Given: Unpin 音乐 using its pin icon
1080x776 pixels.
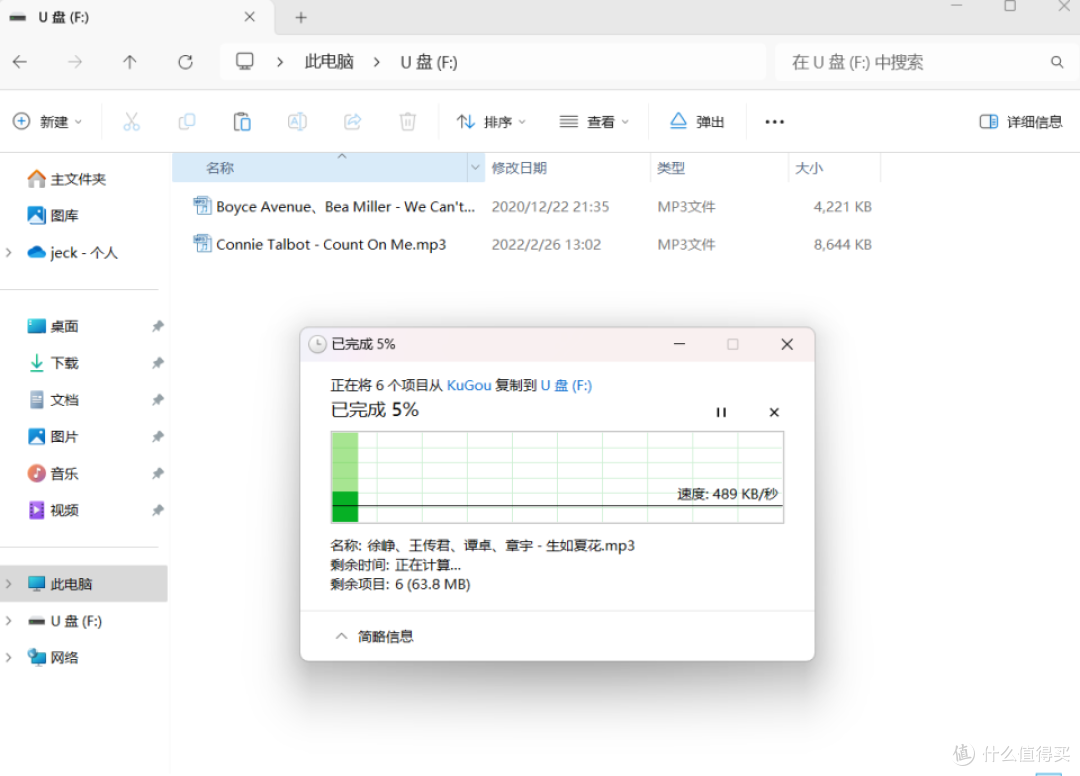Looking at the screenshot, I should point(158,474).
